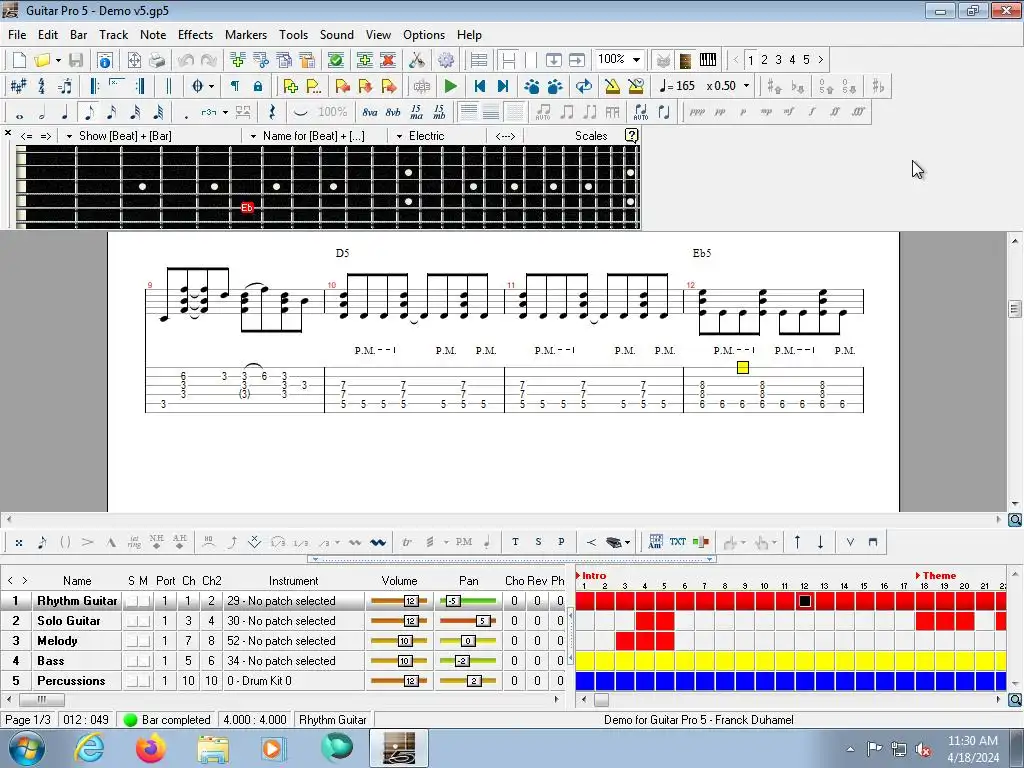Click the bar check green checkmark icon
Screen dimensions: 1024x768
[336, 60]
